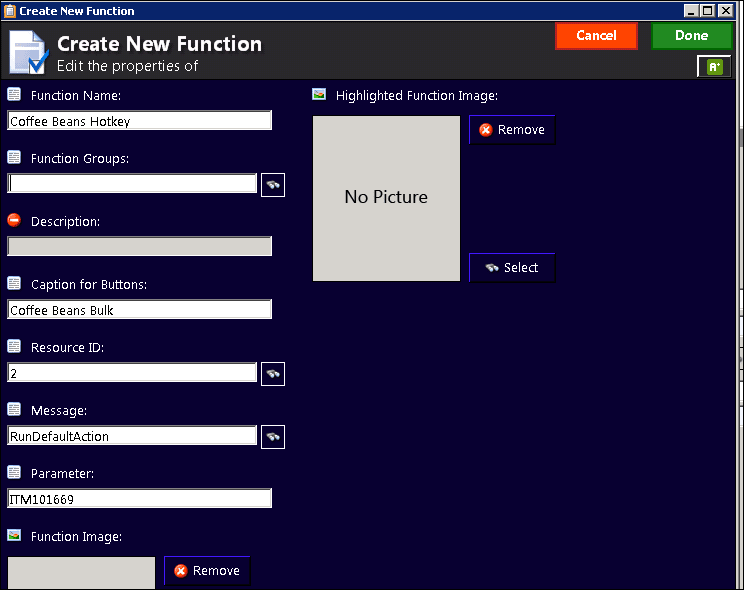
Task: Click the Function Name label icon
Action: click(x=14, y=94)
